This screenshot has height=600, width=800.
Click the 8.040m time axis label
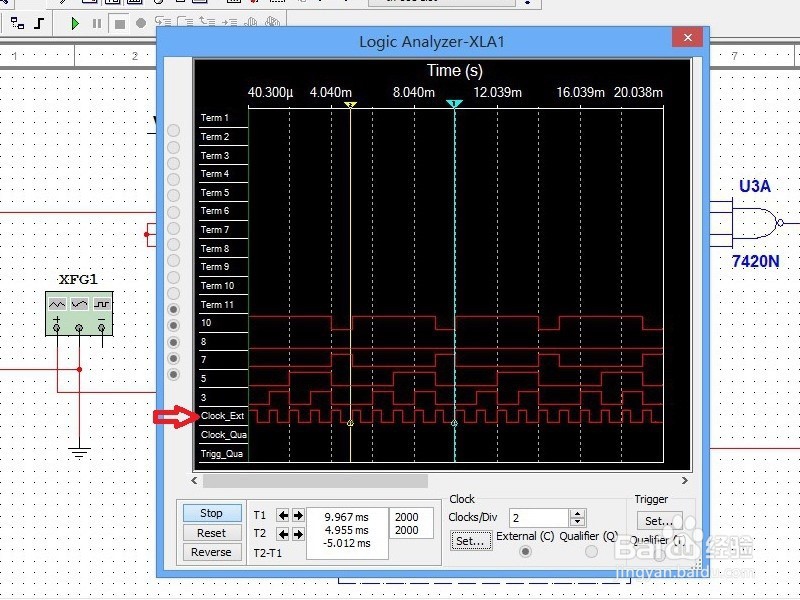(414, 92)
